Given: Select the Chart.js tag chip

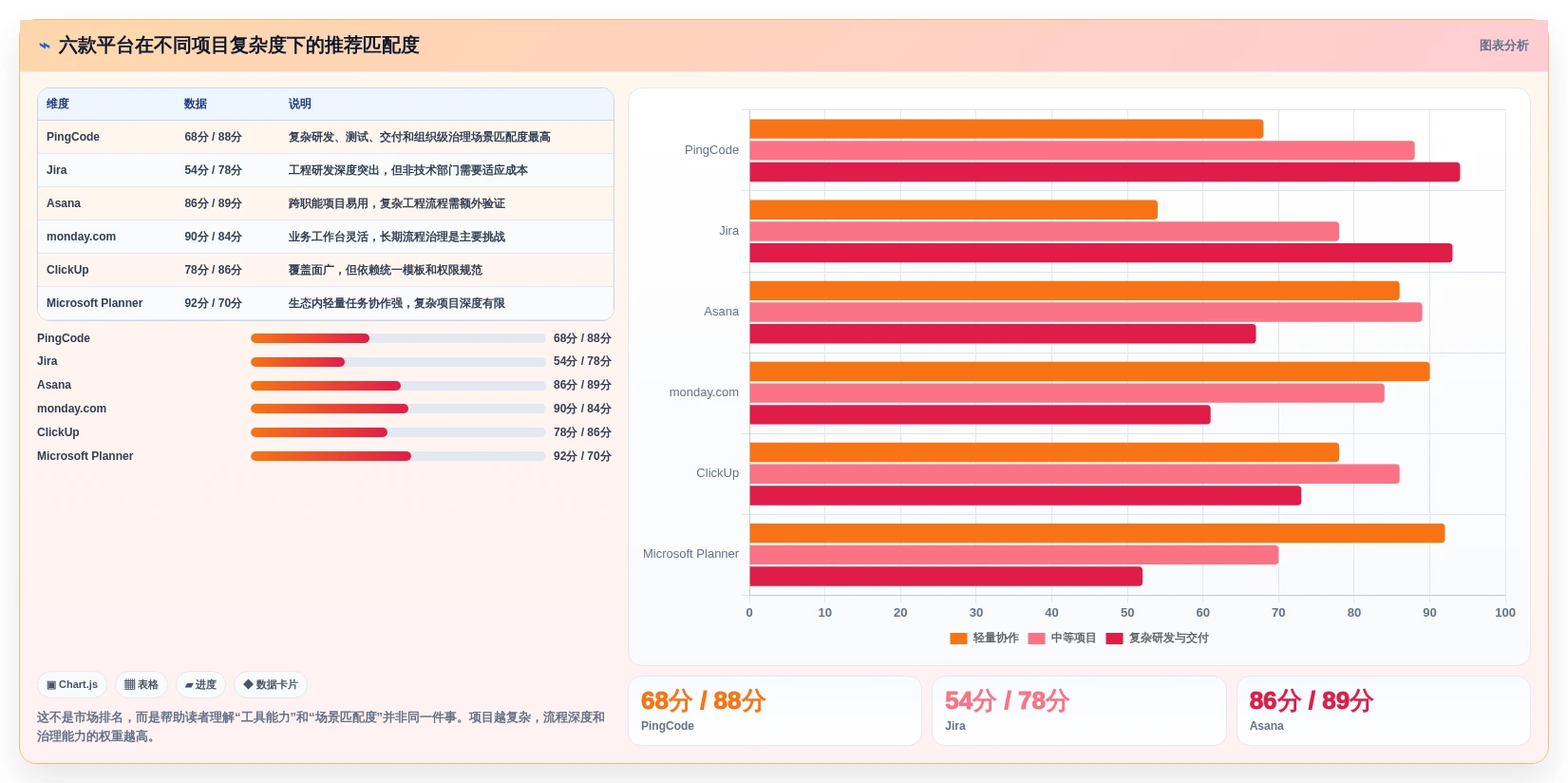Looking at the screenshot, I should coord(72,684).
